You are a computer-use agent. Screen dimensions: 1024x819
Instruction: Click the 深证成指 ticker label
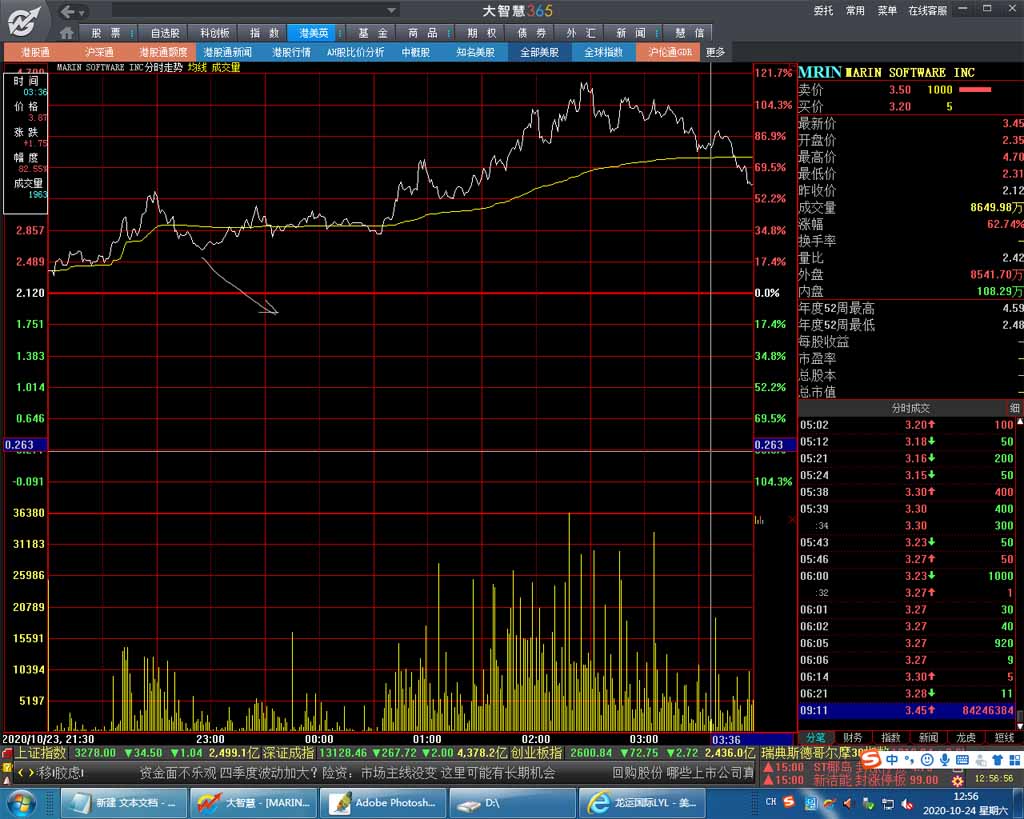tap(288, 753)
